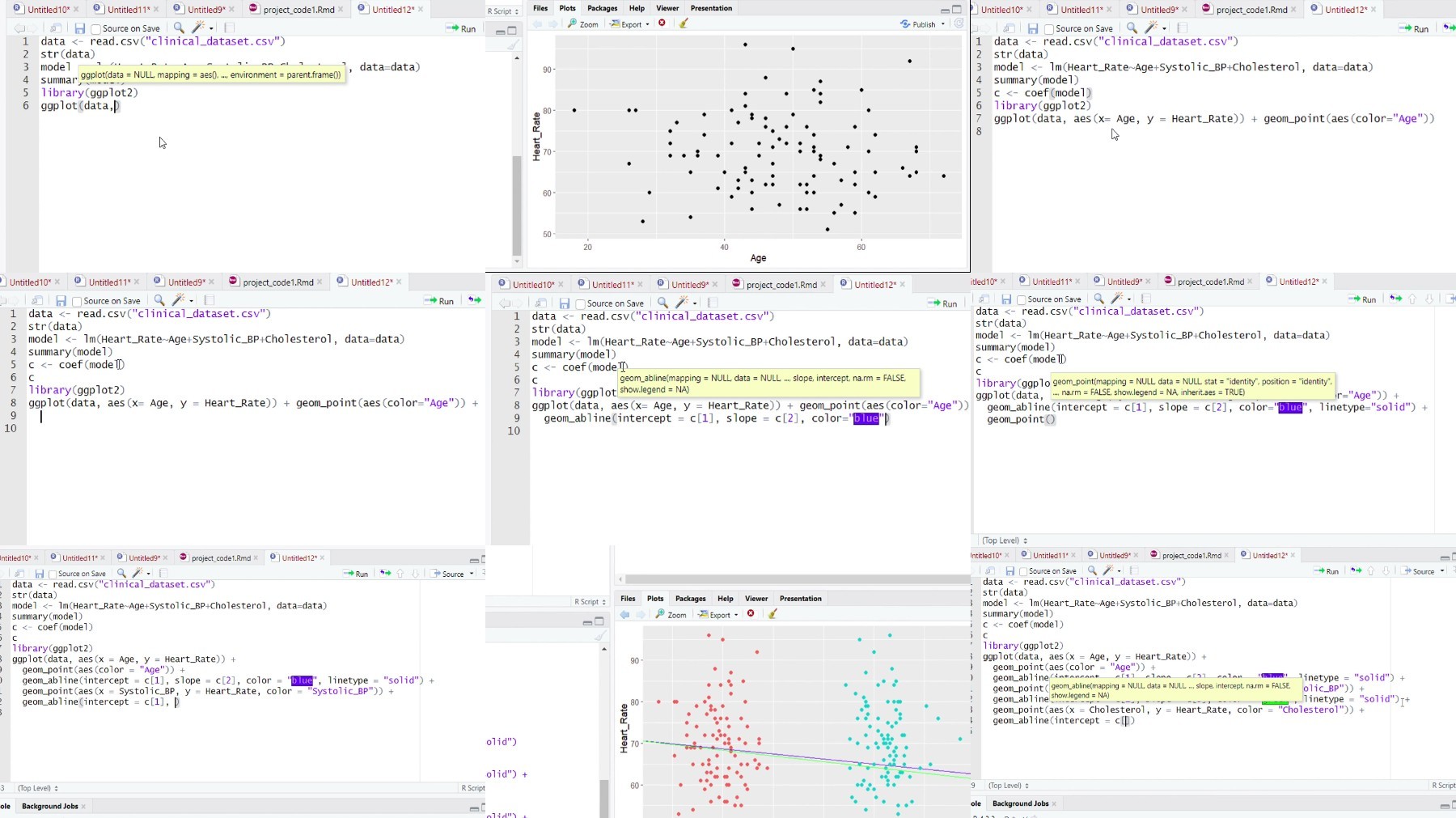1456x818 pixels.
Task: Click the Publish button in the plots pane
Action: point(918,24)
